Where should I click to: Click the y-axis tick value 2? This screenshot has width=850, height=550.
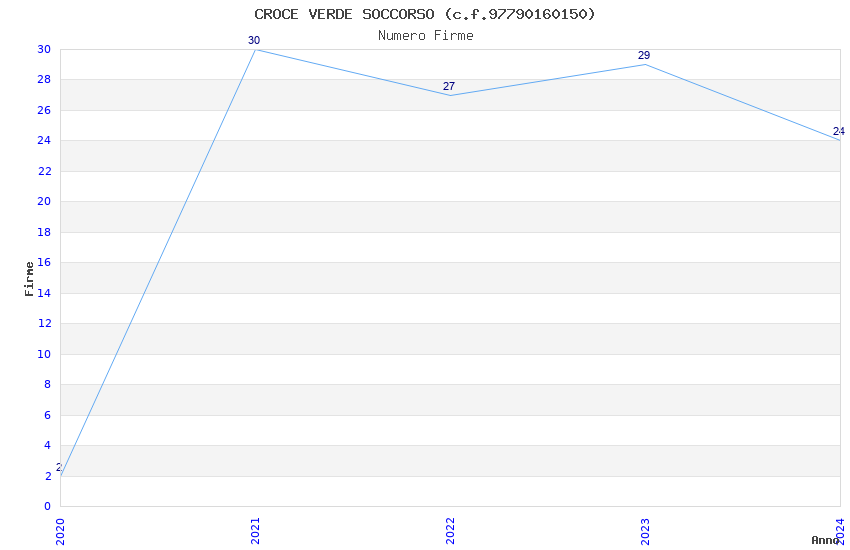tap(48, 476)
